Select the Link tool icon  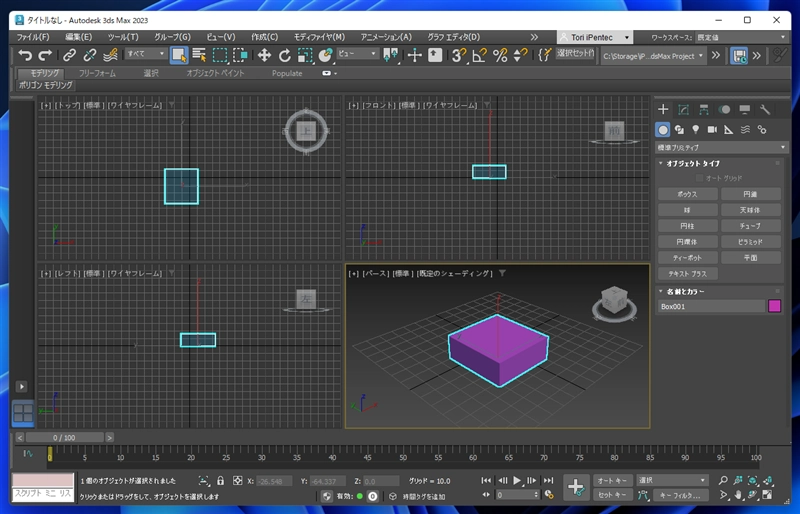[x=69, y=55]
